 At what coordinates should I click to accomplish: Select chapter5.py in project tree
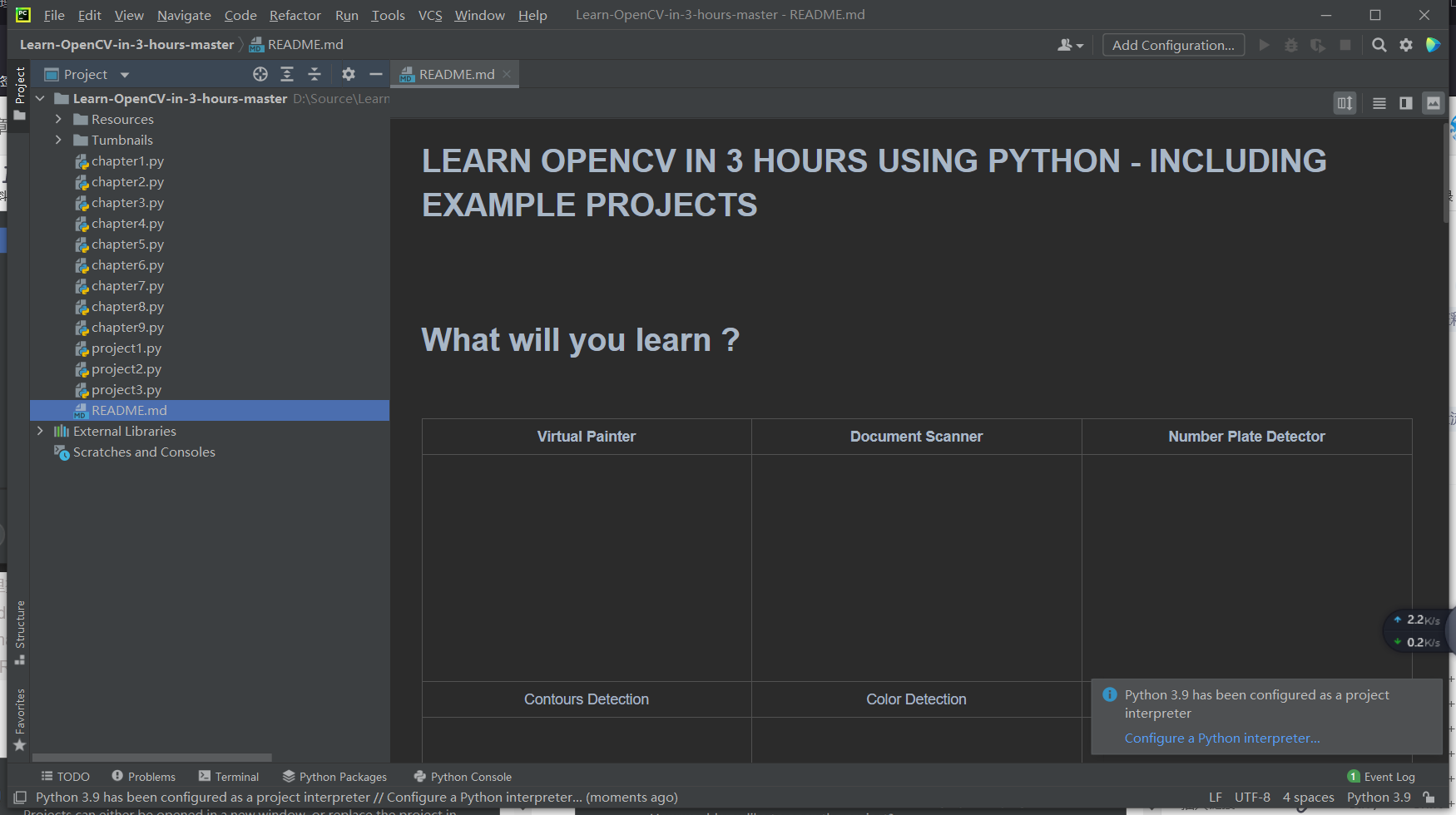point(127,244)
